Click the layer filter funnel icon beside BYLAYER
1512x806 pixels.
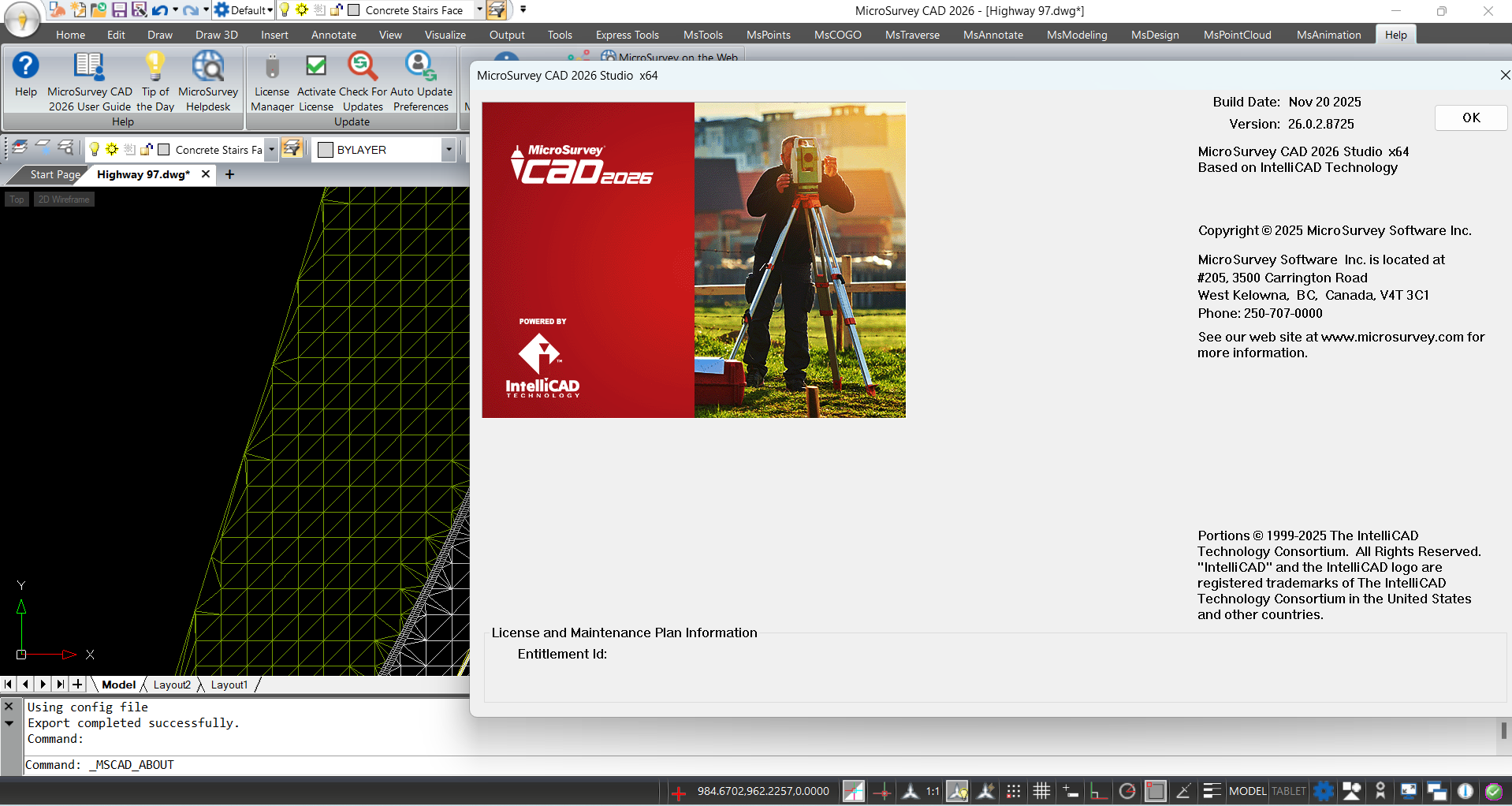(292, 149)
